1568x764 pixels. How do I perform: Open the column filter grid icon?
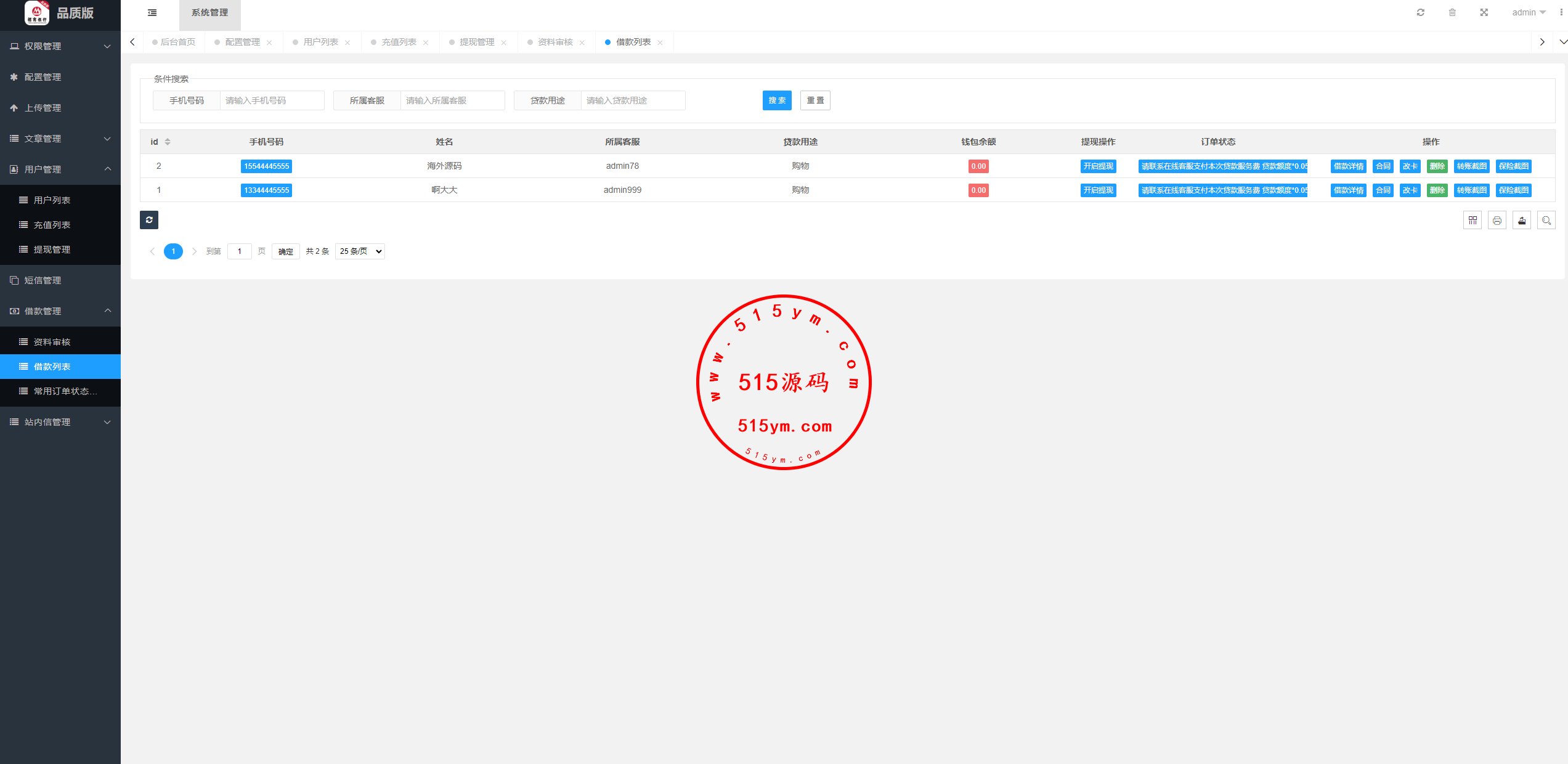[1473, 221]
